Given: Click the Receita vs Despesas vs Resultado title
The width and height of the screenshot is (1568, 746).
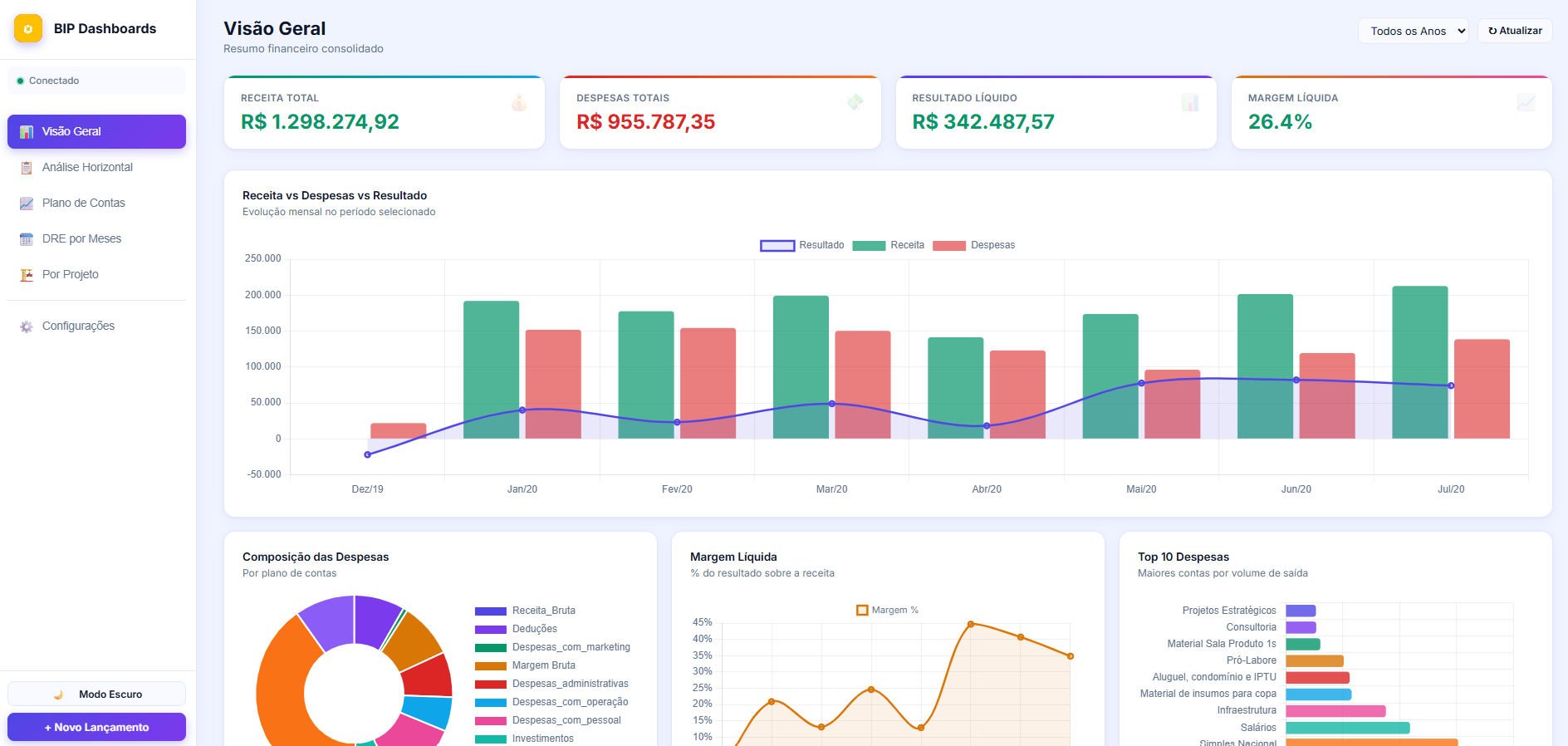Looking at the screenshot, I should point(335,195).
